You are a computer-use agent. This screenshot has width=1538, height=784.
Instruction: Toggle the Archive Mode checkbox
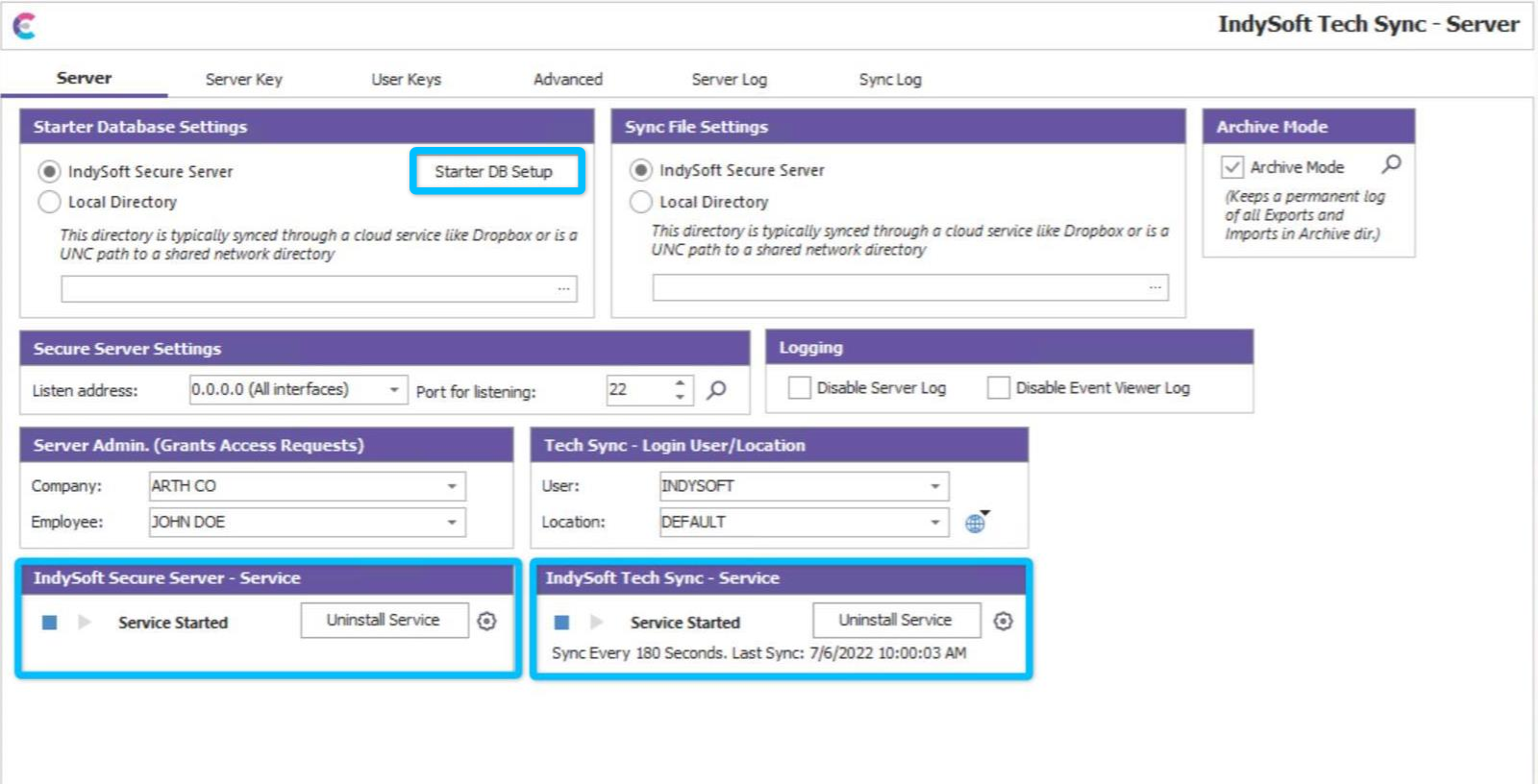pyautogui.click(x=1232, y=167)
